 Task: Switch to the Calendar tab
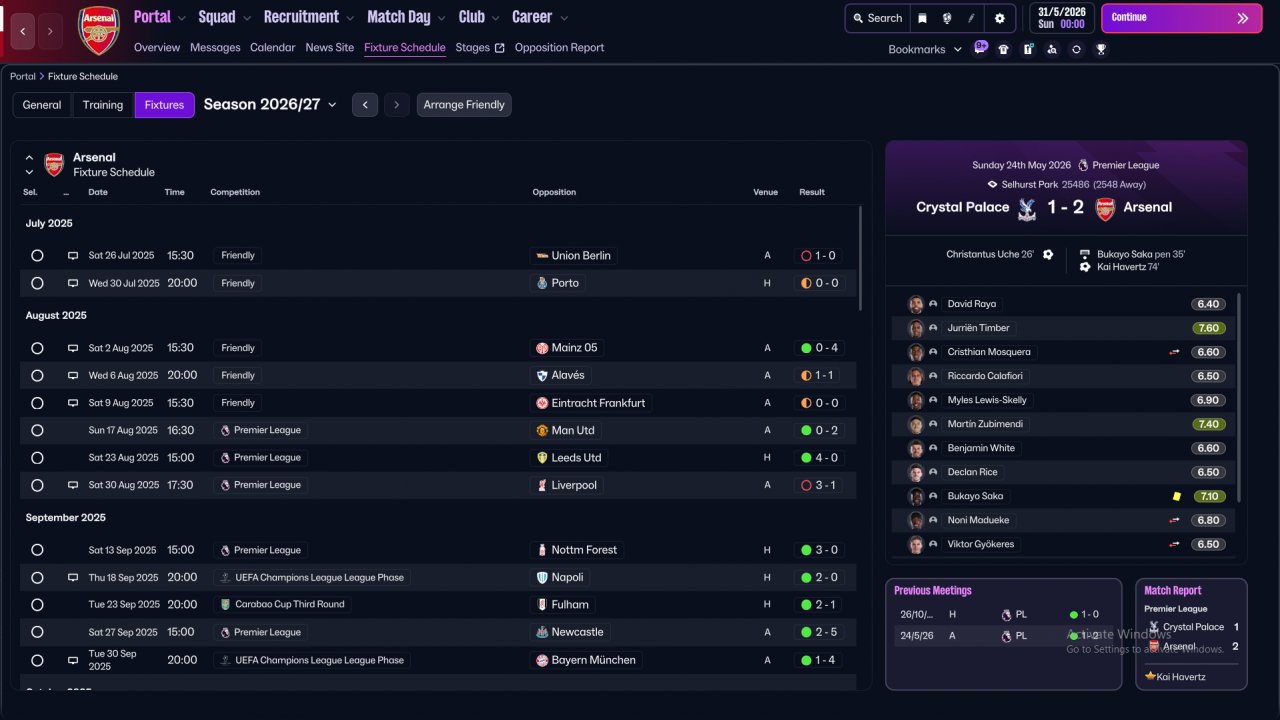273,47
